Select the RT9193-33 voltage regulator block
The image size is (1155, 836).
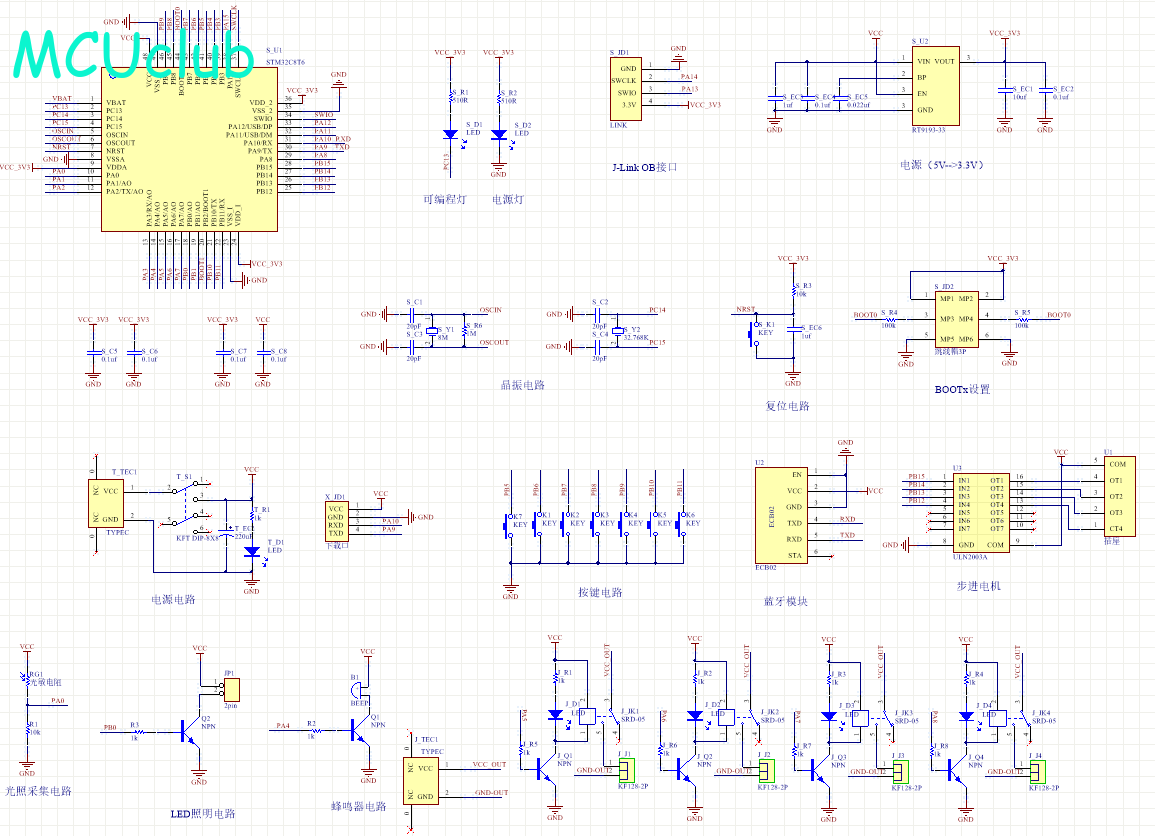click(934, 85)
